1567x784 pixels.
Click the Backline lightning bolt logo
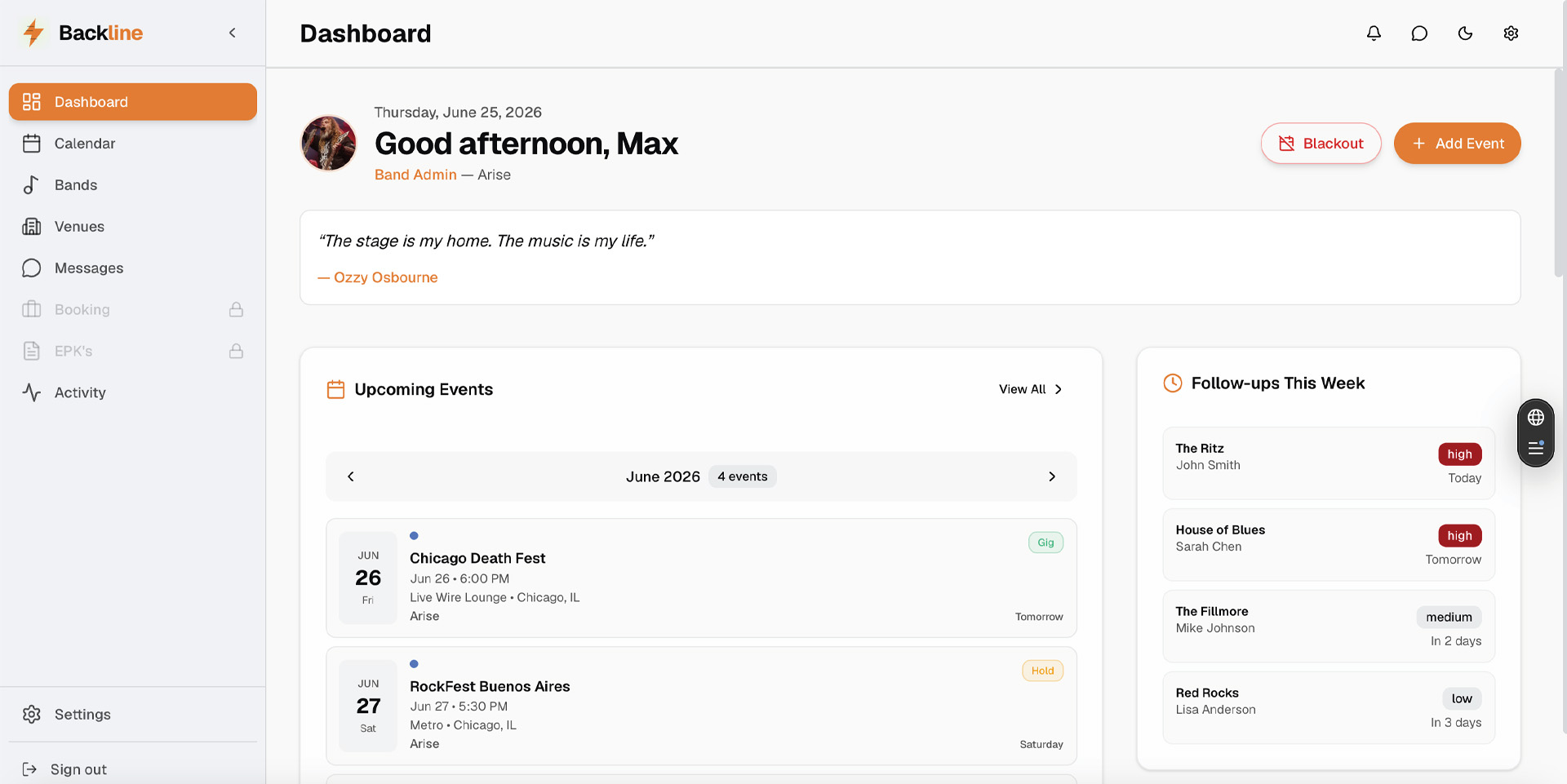(x=33, y=33)
